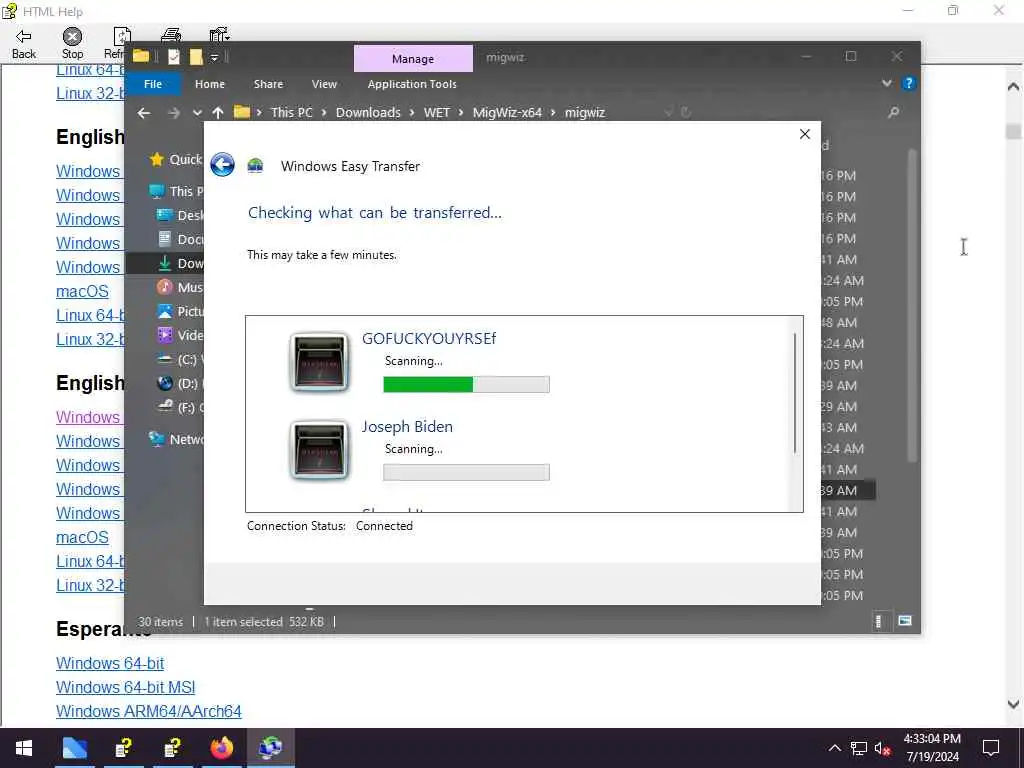Select the Joseph Biden account icon
Image resolution: width=1024 pixels, height=768 pixels.
tap(319, 451)
